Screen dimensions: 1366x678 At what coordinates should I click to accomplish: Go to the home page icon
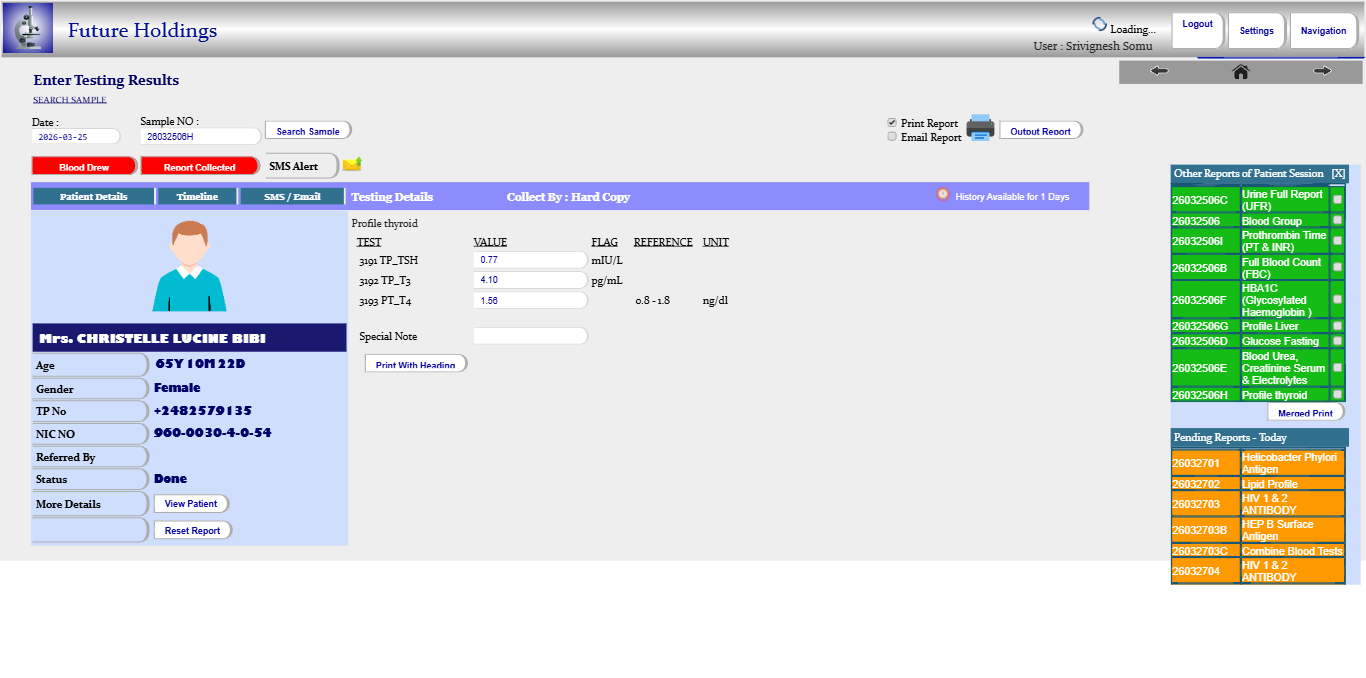(1241, 71)
